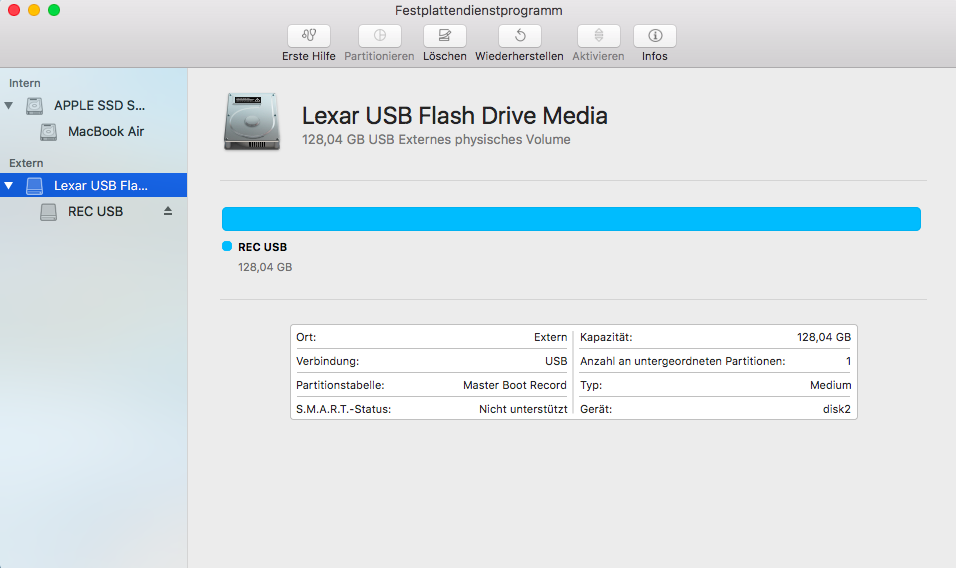Click the Erste Hilfe stethoscope icon

(308, 36)
